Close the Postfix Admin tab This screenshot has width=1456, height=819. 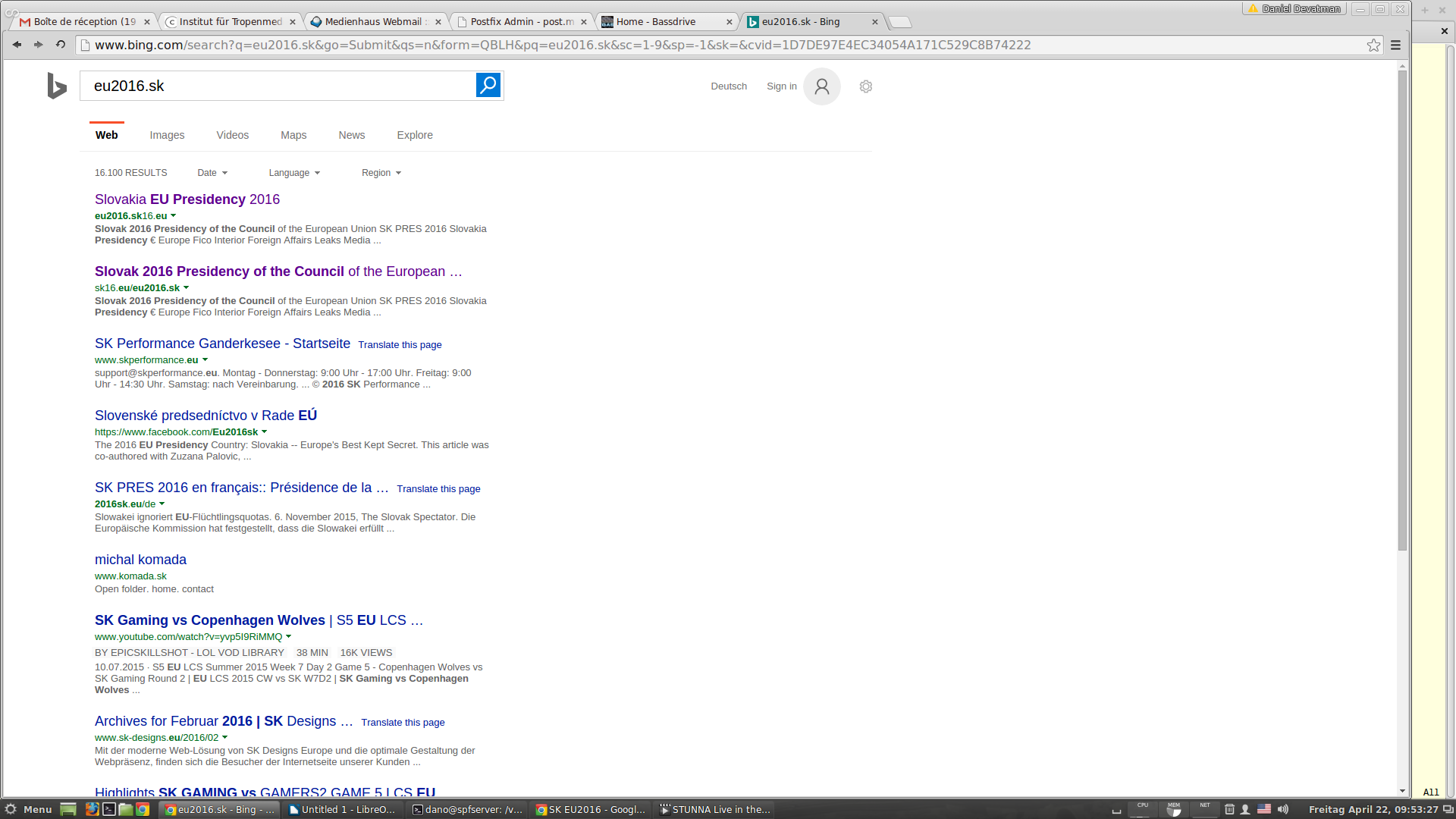click(584, 22)
